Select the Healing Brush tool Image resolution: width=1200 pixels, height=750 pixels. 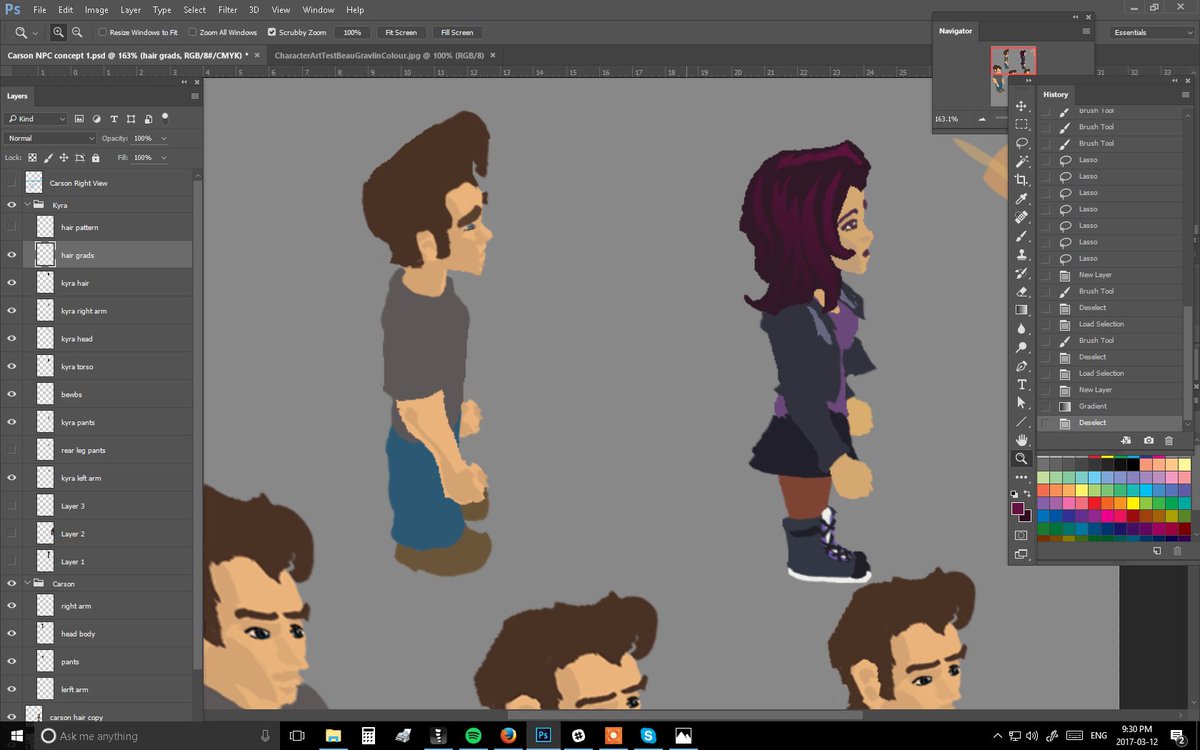1021,217
